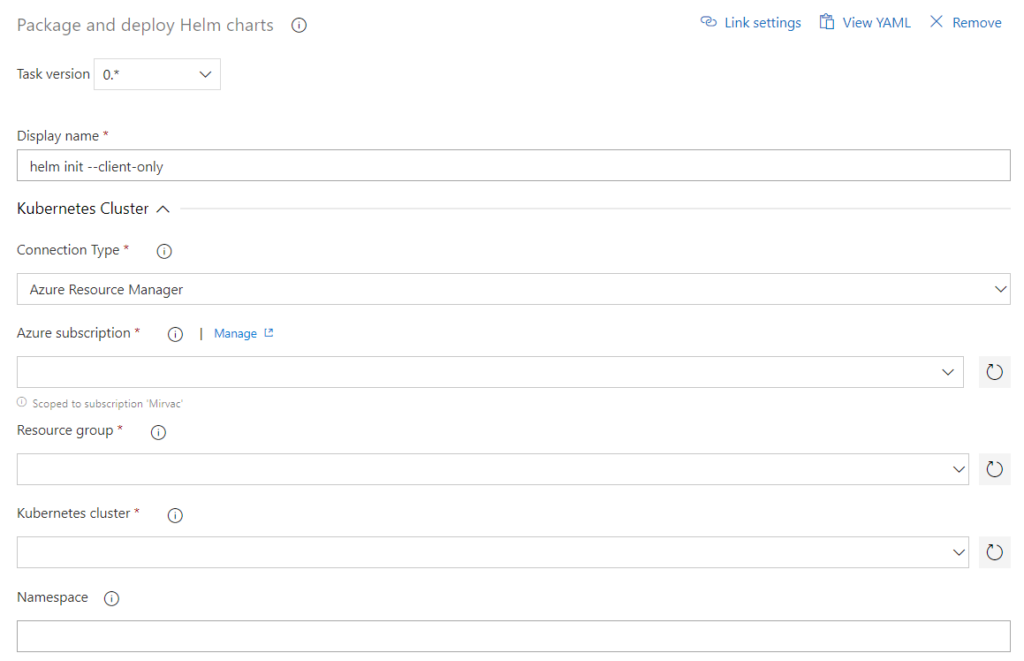Click the Remove X icon
The height and width of the screenshot is (661, 1024).
pos(936,22)
